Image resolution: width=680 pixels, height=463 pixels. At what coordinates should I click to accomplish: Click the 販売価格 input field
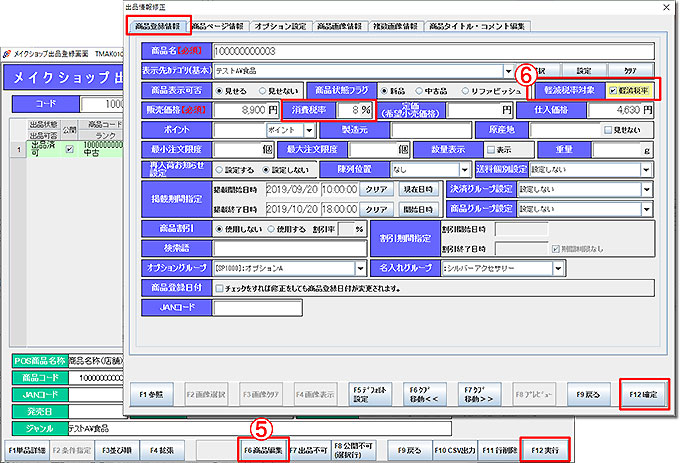[x=239, y=110]
